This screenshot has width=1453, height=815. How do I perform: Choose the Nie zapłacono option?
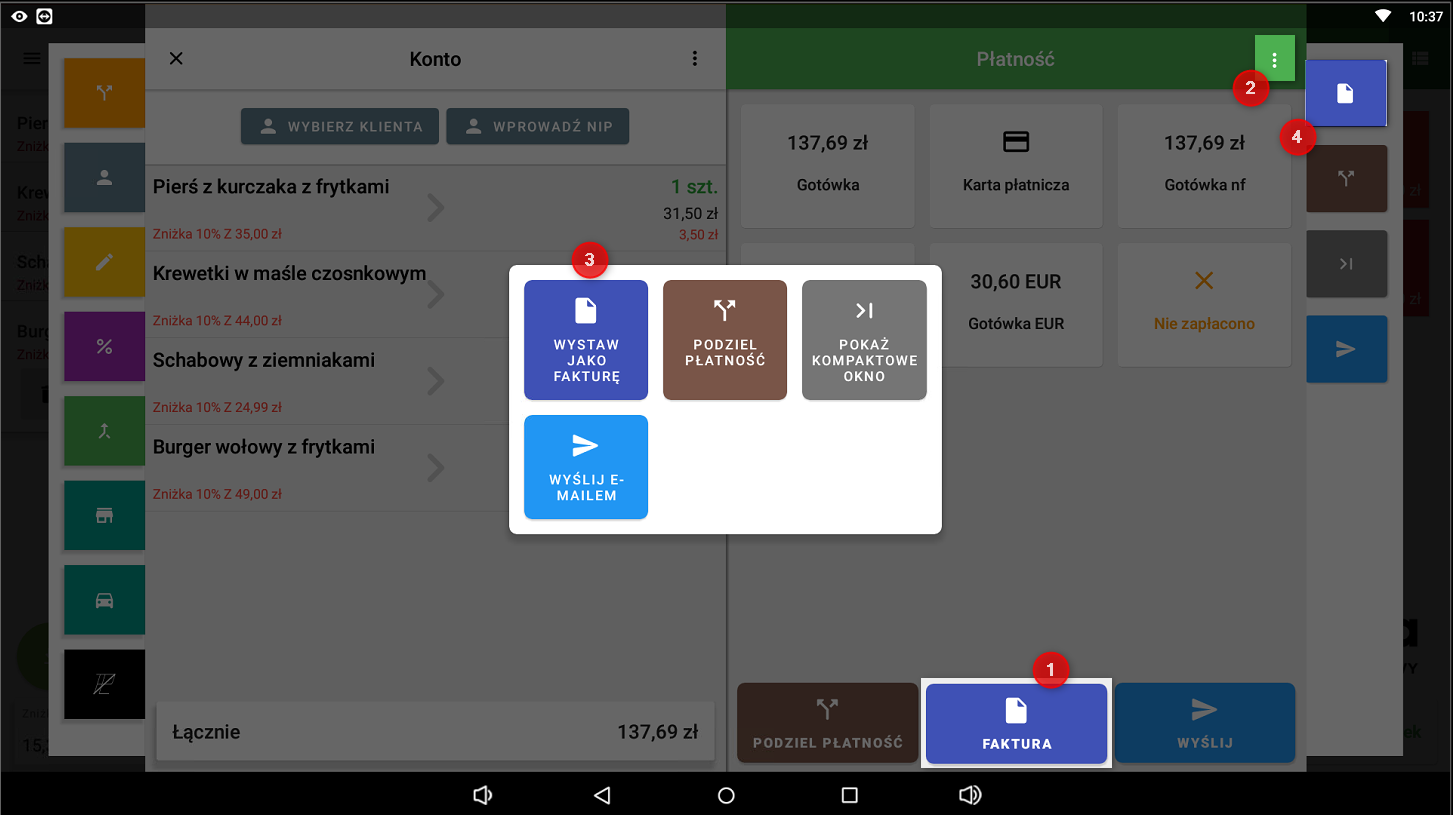click(1204, 304)
